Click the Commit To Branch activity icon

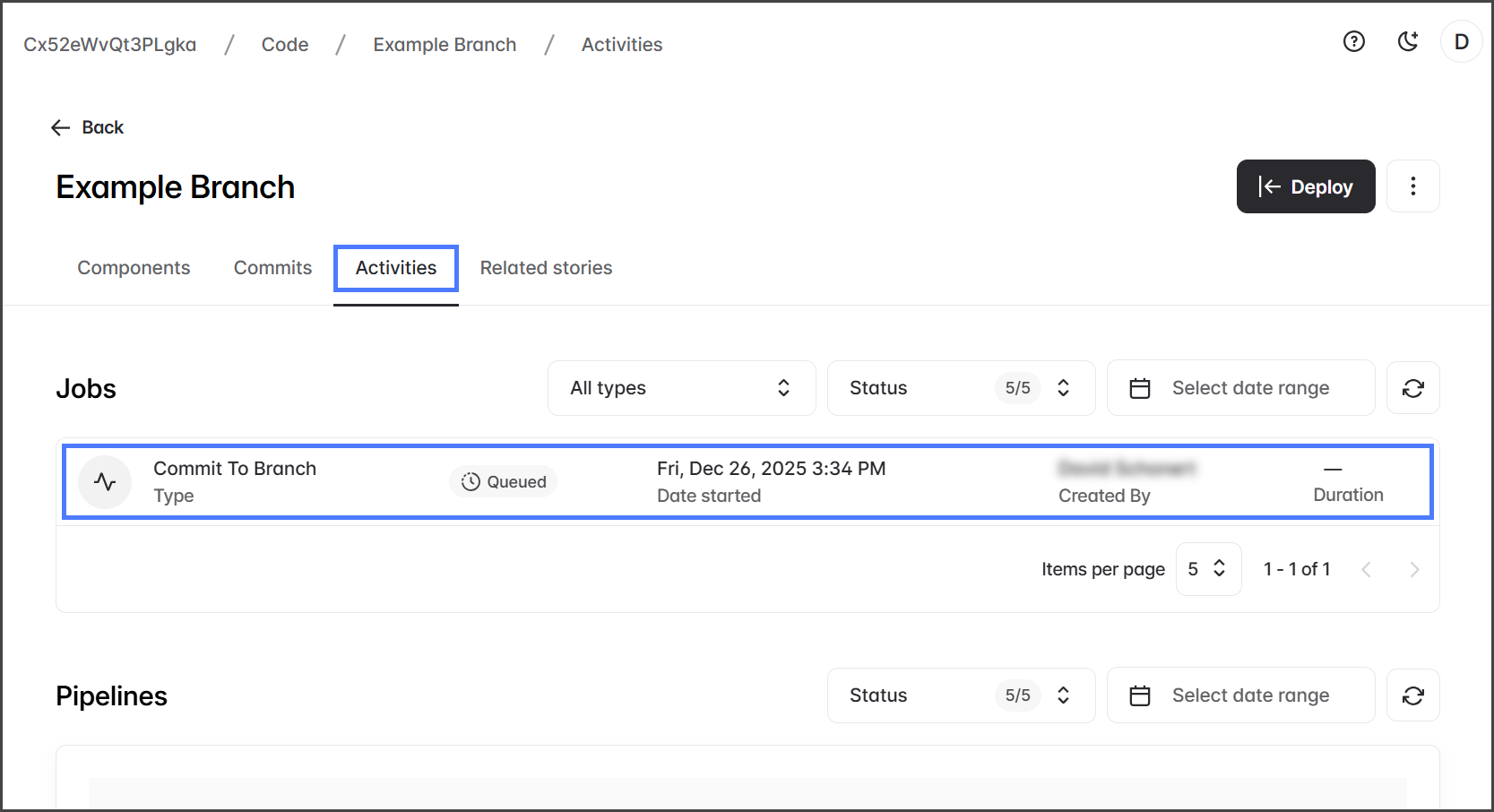coord(105,482)
